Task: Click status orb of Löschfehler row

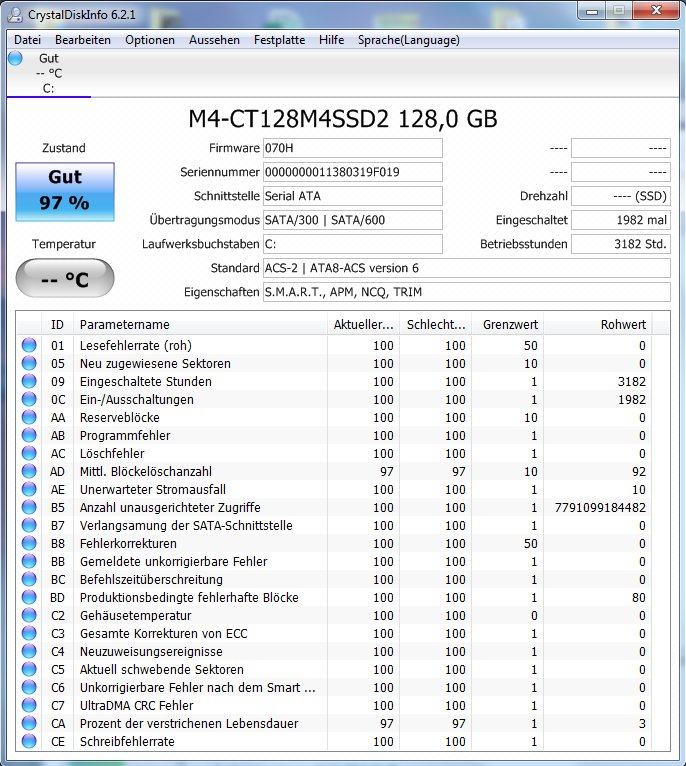Action: (29, 453)
